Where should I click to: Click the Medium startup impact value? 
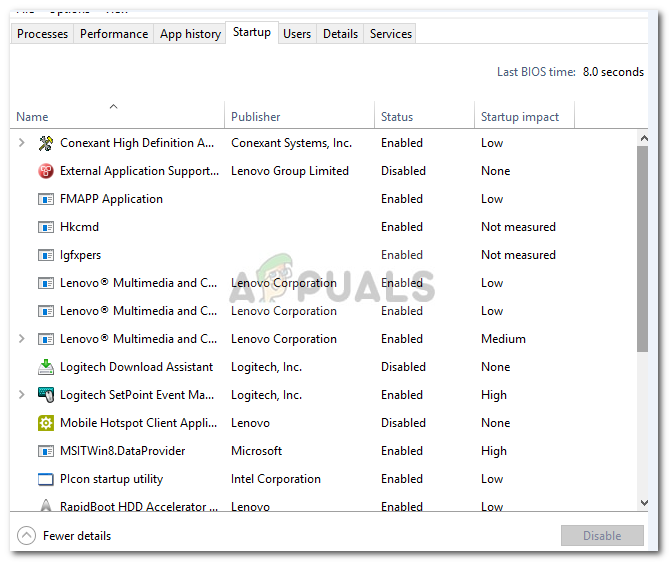click(503, 339)
